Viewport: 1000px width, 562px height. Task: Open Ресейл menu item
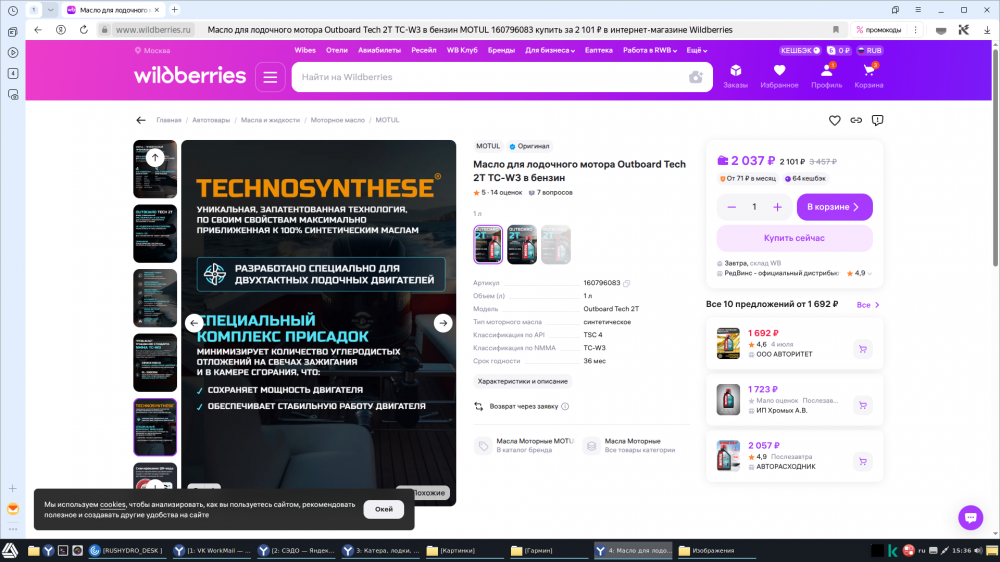(x=423, y=50)
